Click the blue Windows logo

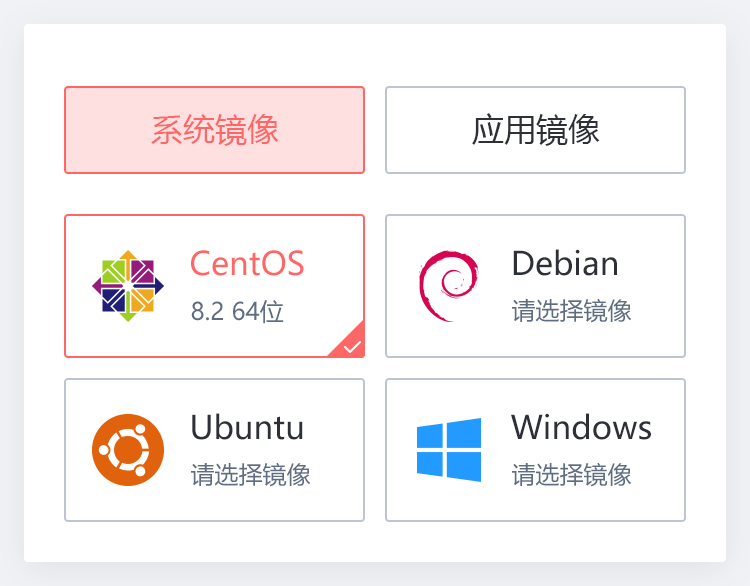pyautogui.click(x=449, y=450)
